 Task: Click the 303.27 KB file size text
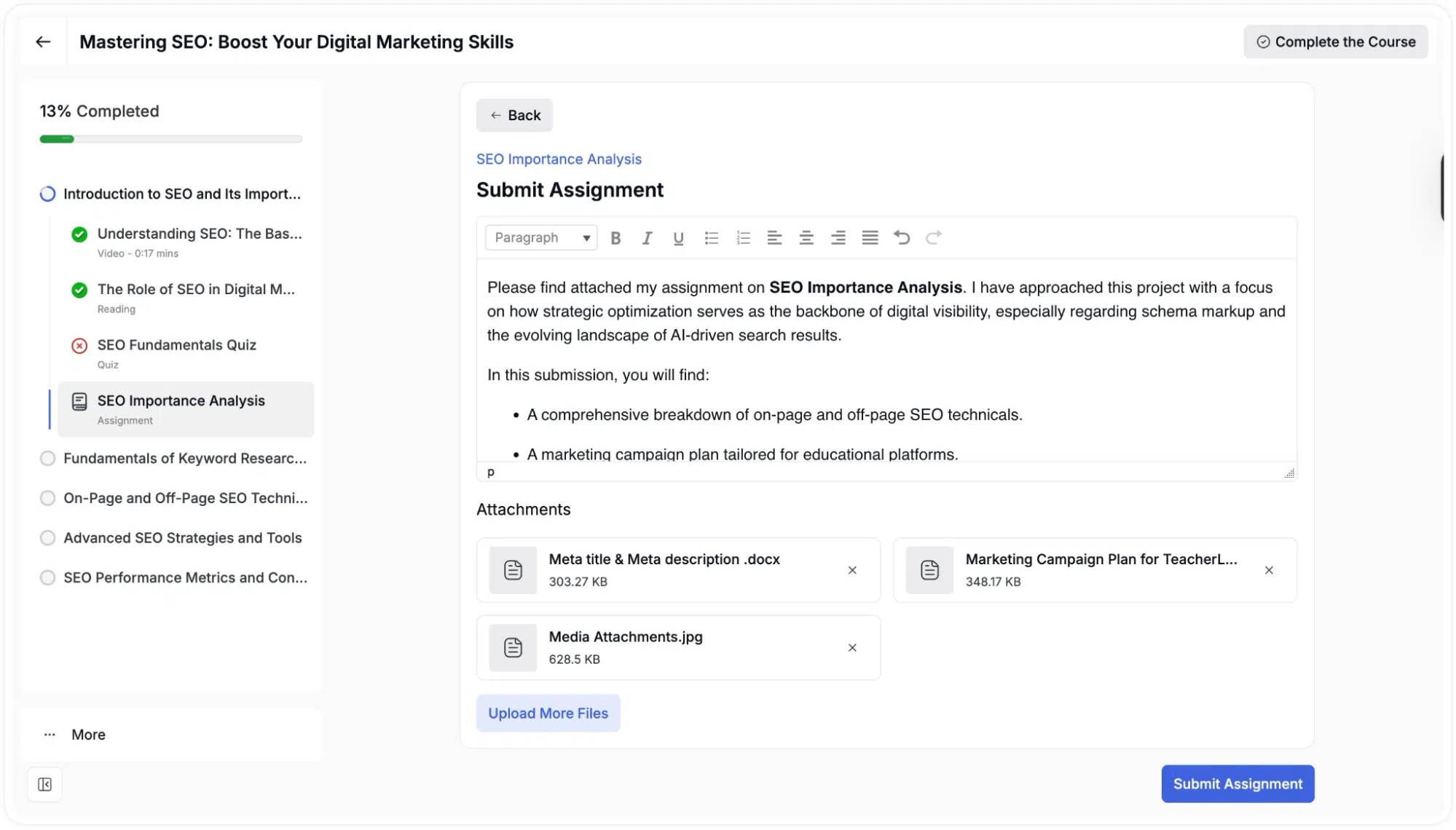[x=578, y=582]
